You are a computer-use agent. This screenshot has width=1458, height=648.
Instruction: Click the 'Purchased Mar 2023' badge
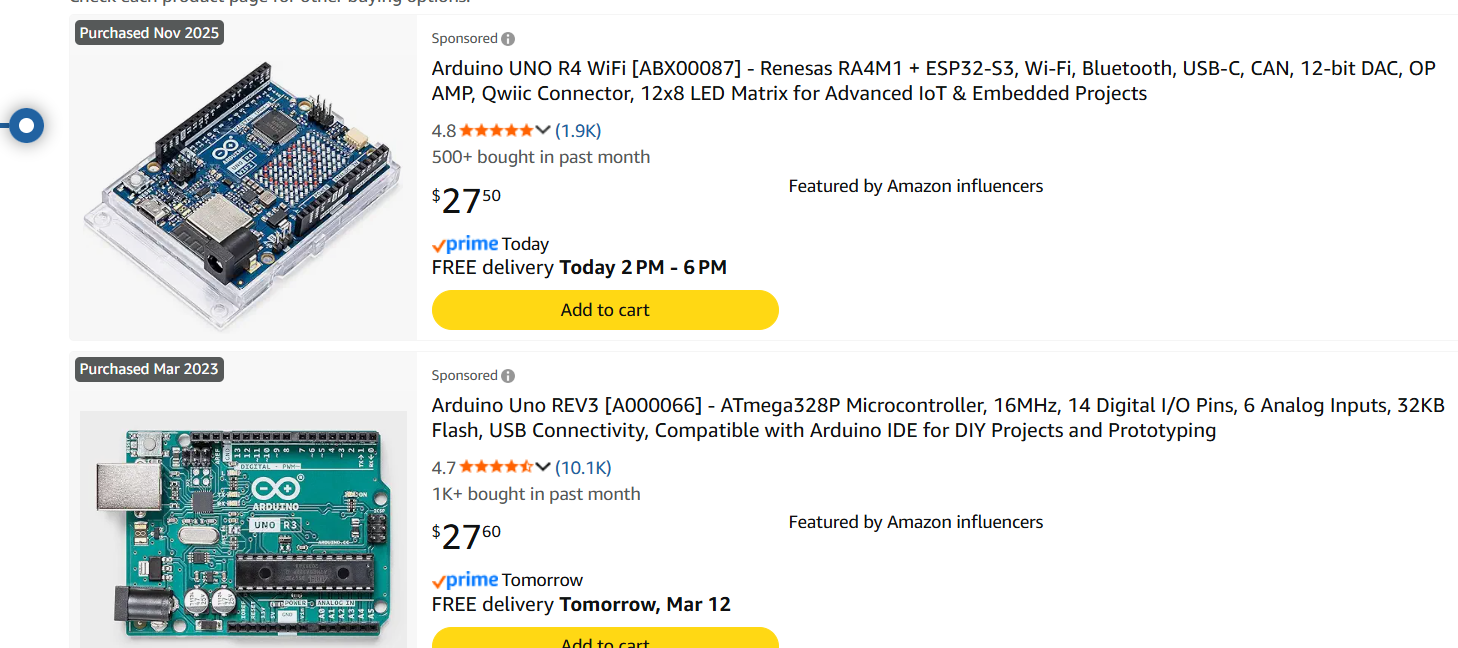149,369
